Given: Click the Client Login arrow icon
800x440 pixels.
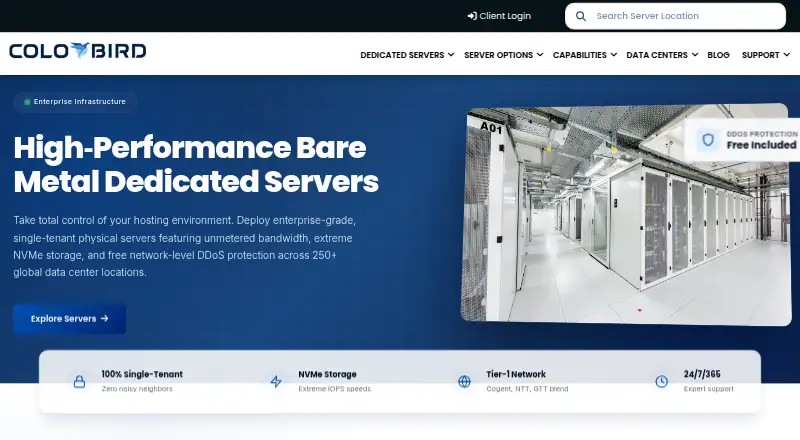Looking at the screenshot, I should [472, 16].
